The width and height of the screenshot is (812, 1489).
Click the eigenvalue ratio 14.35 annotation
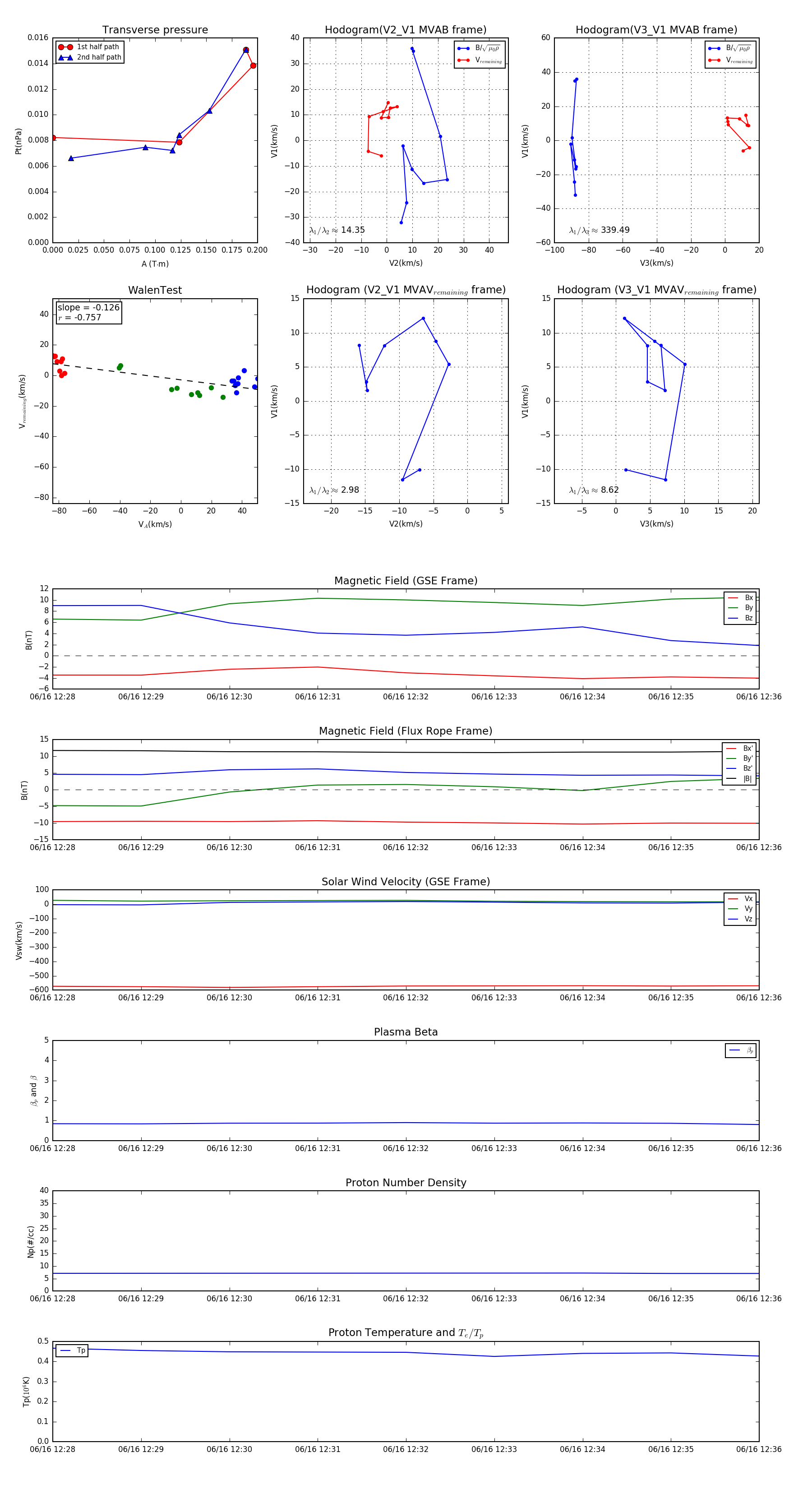(x=337, y=230)
